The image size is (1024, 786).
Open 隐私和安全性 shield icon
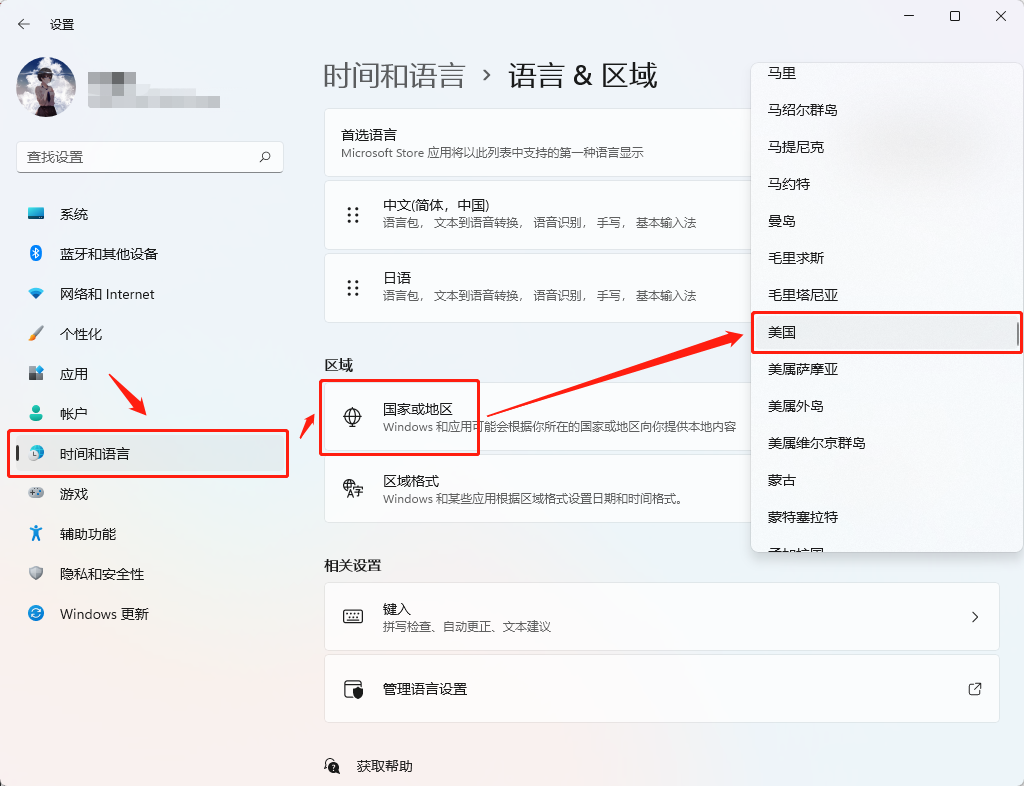click(x=36, y=573)
